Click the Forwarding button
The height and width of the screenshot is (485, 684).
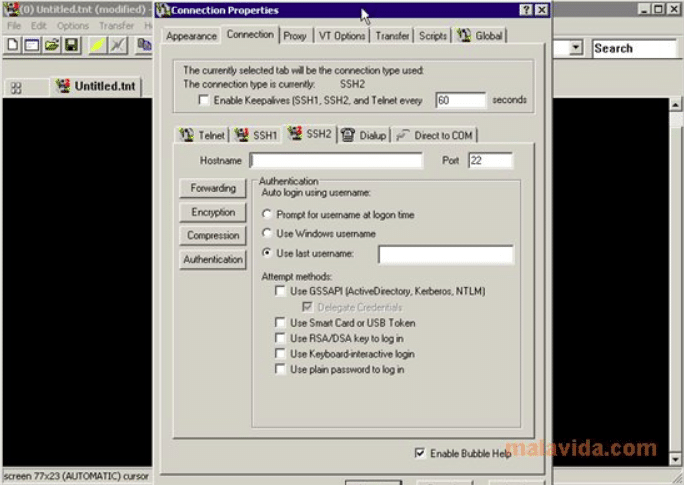[x=213, y=188]
